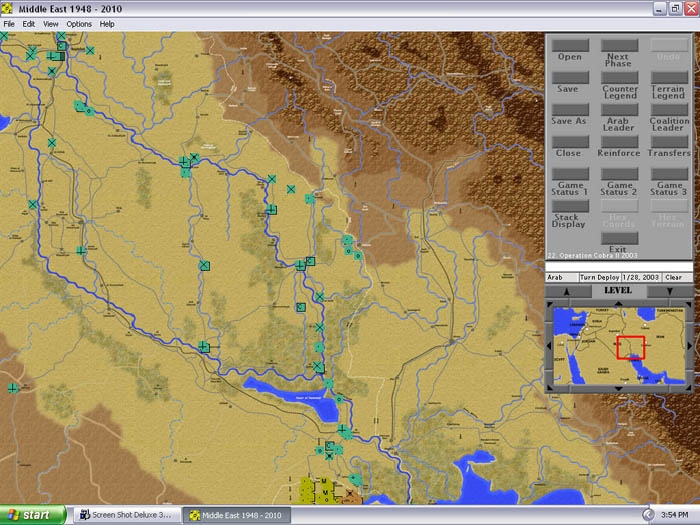Image resolution: width=700 pixels, height=525 pixels.
Task: View Game Status 1
Action: (x=570, y=174)
